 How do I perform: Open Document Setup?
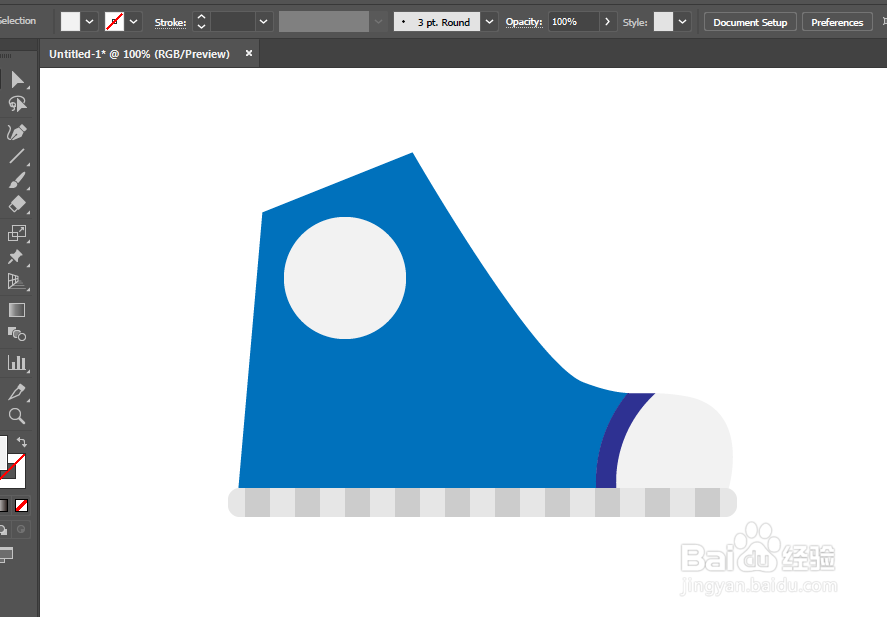point(750,22)
